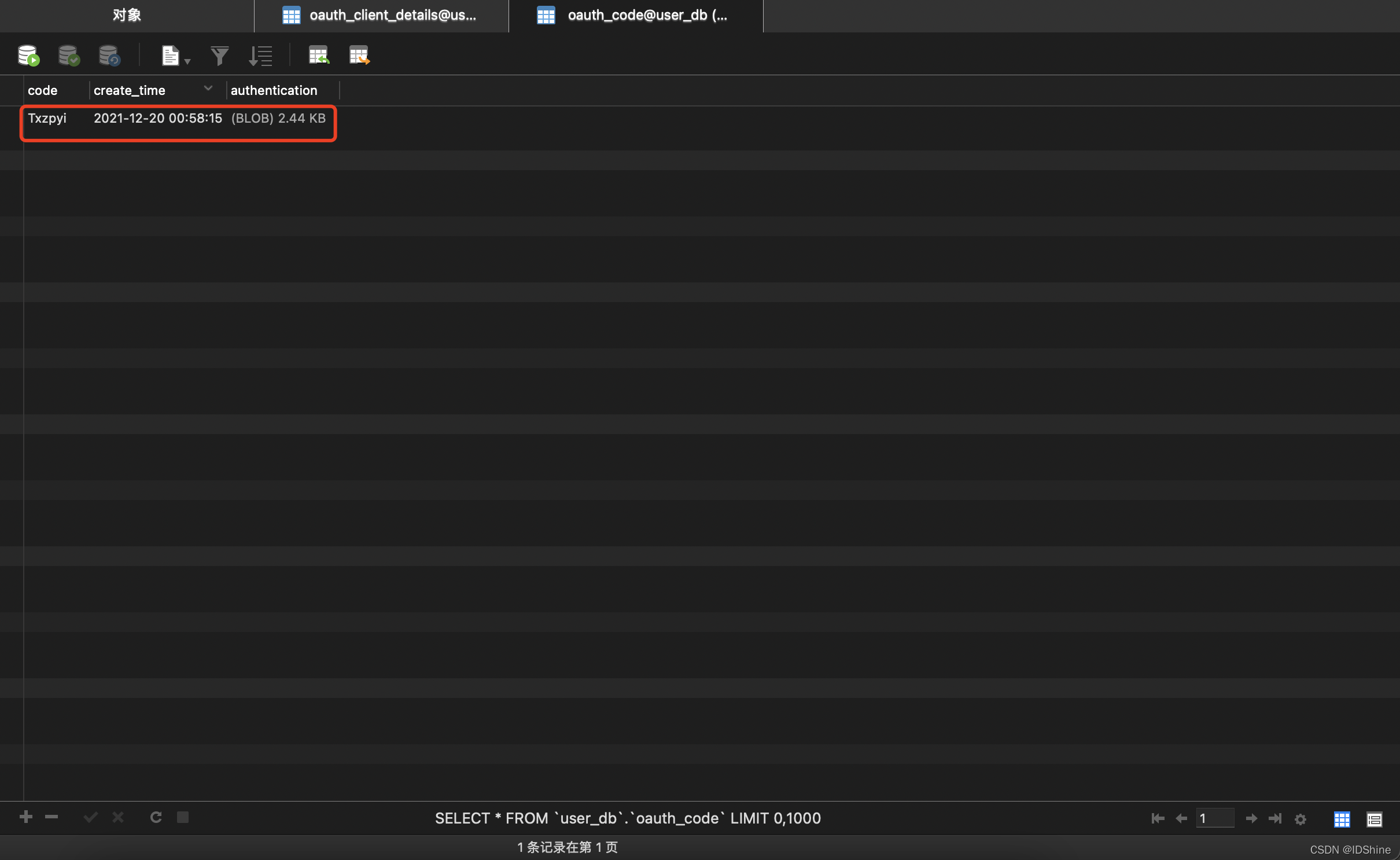Click the rollback transaction database icon
Screen dimensions: 1400x860
coord(109,56)
